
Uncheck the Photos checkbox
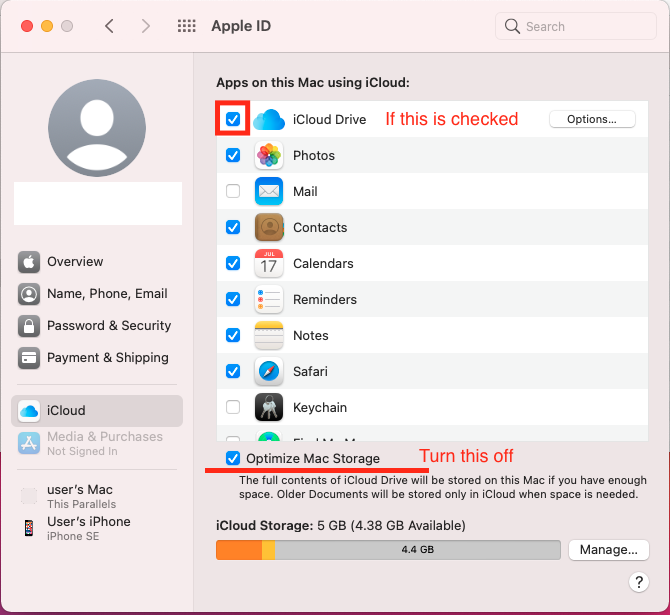[x=233, y=155]
